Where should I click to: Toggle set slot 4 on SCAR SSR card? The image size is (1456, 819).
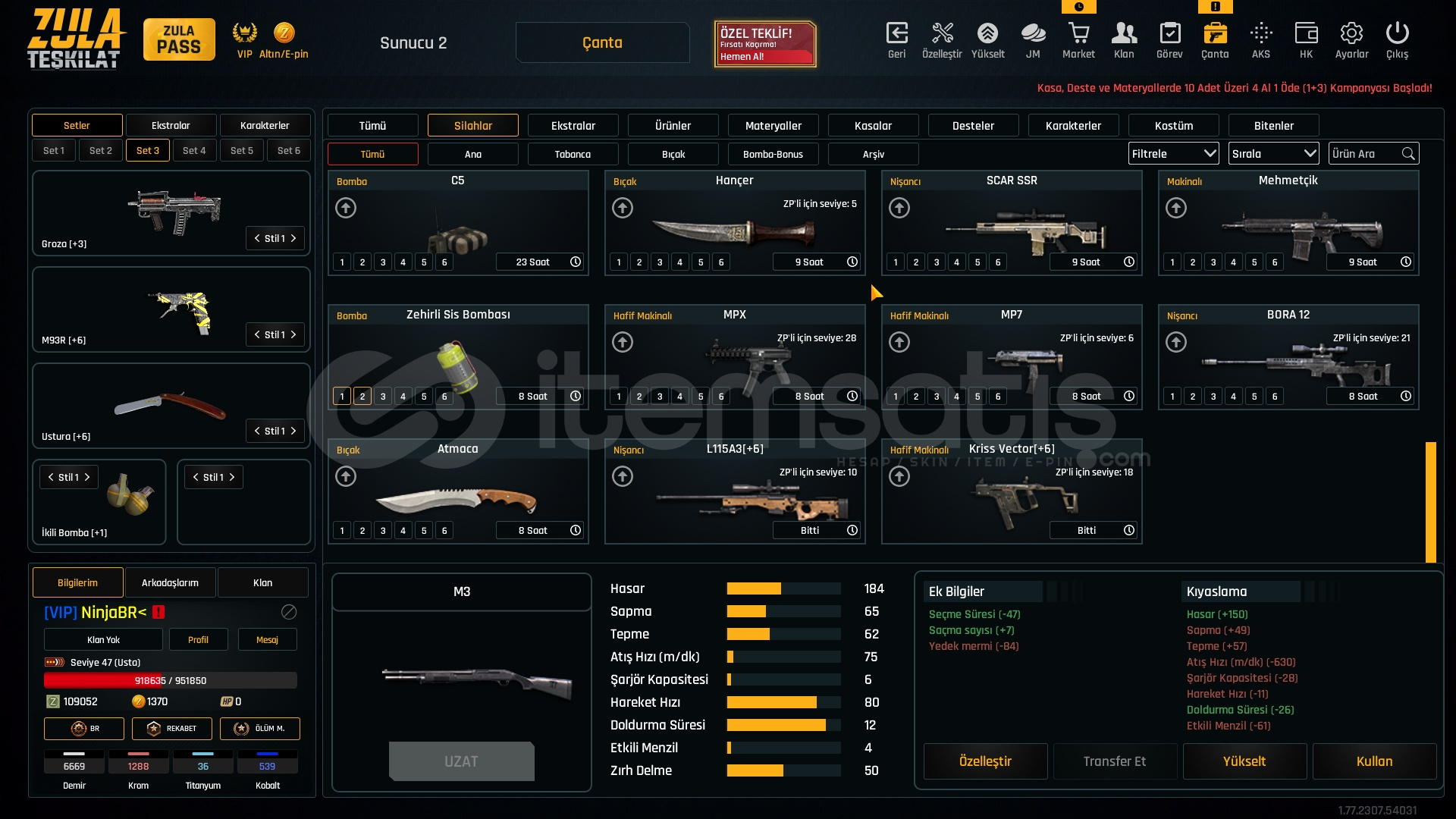point(957,262)
